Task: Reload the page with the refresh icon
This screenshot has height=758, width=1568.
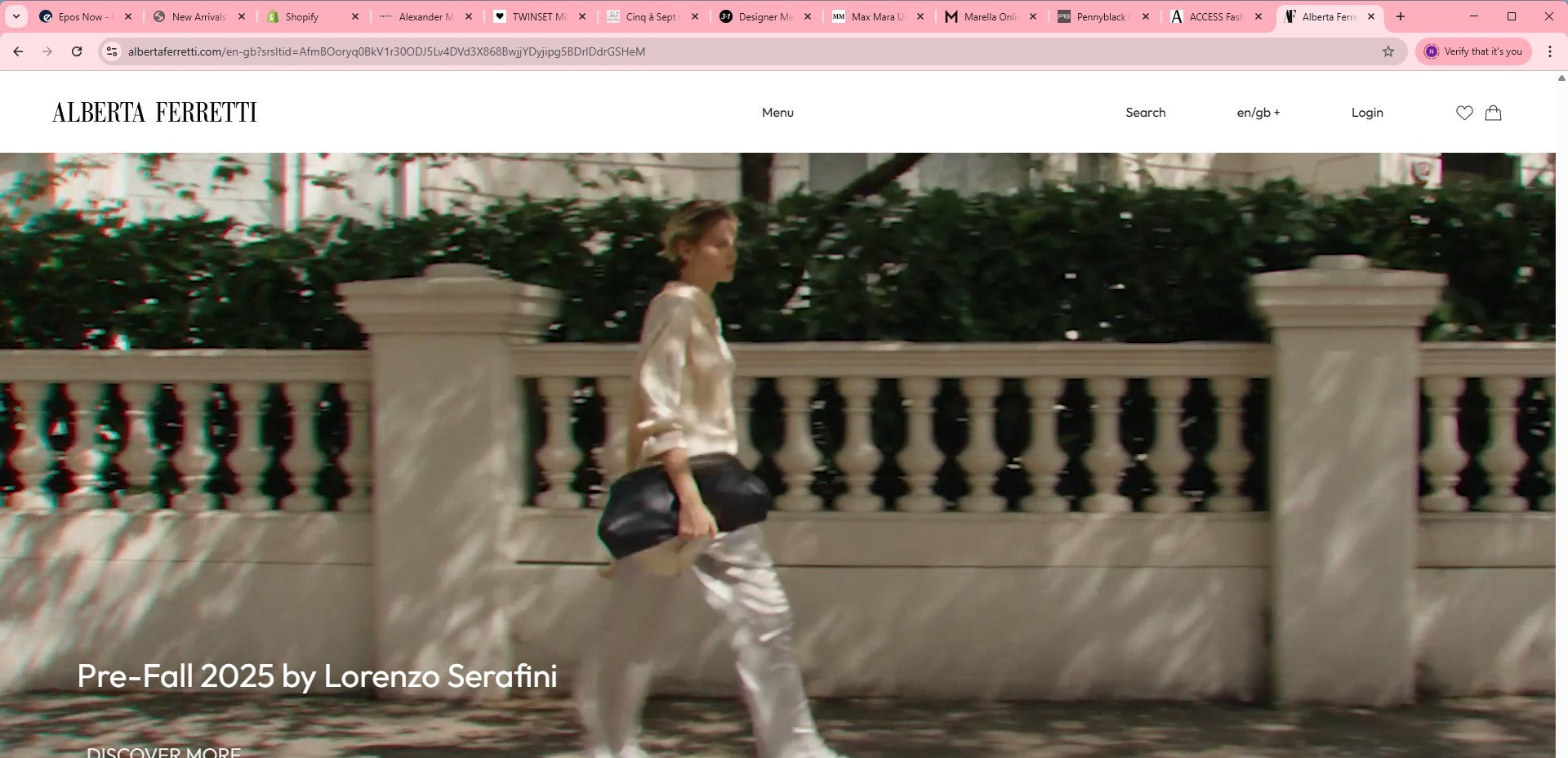Action: (x=77, y=51)
